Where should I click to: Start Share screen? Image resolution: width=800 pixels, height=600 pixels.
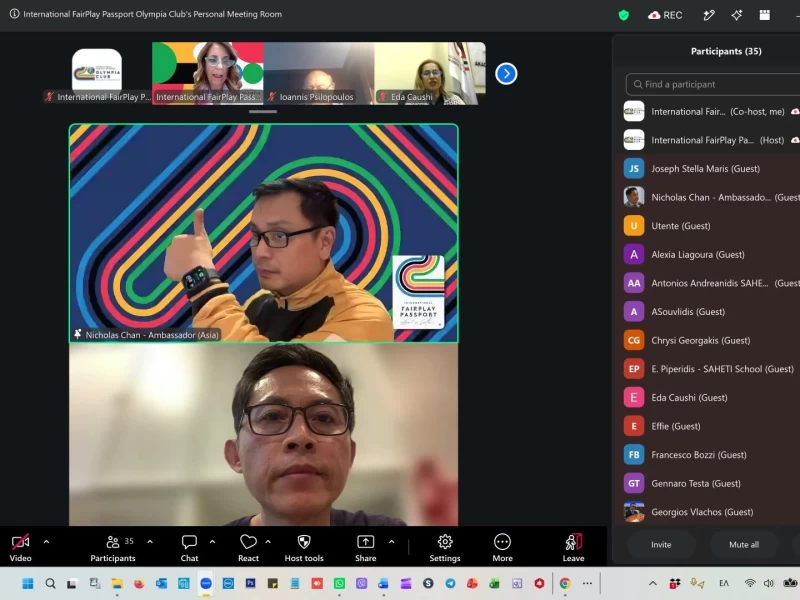pyautogui.click(x=366, y=548)
